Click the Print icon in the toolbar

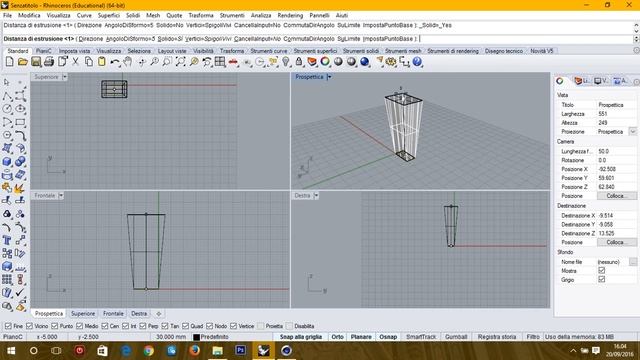(x=49, y=62)
